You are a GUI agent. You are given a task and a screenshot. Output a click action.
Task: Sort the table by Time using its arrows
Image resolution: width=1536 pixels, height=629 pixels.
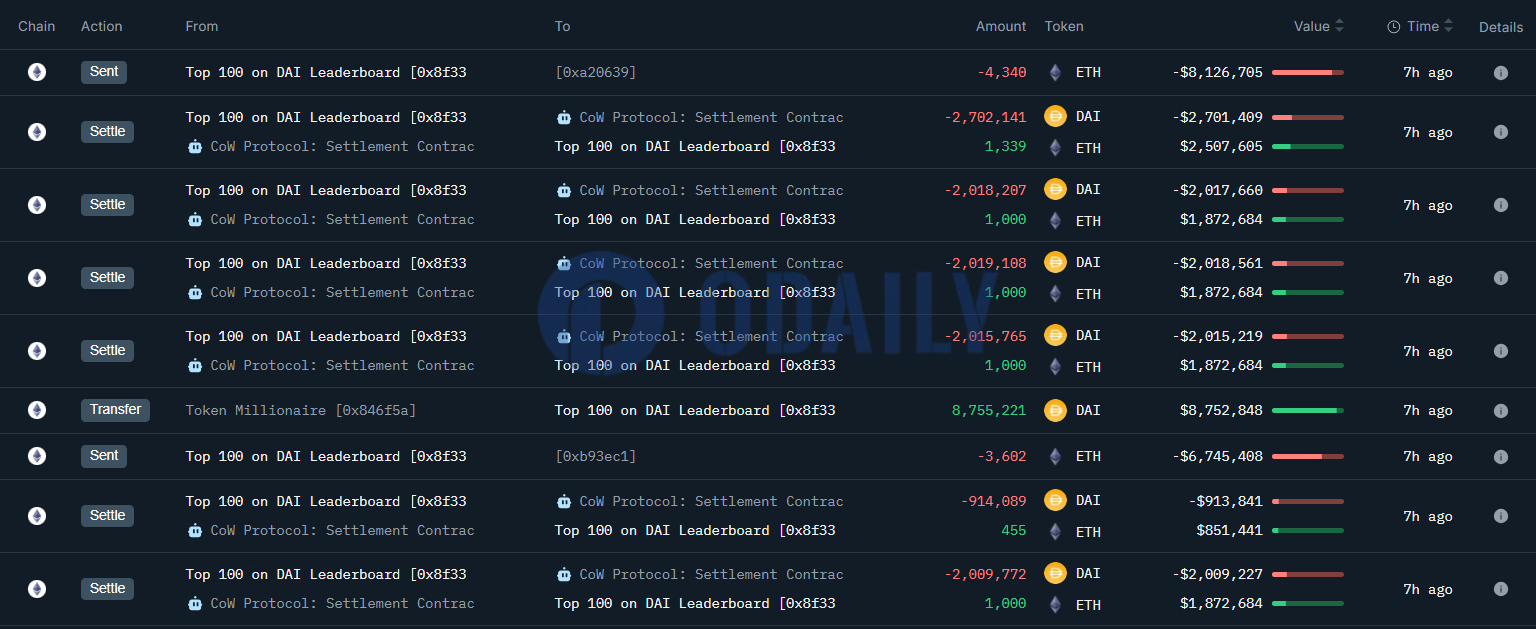pyautogui.click(x=1448, y=26)
